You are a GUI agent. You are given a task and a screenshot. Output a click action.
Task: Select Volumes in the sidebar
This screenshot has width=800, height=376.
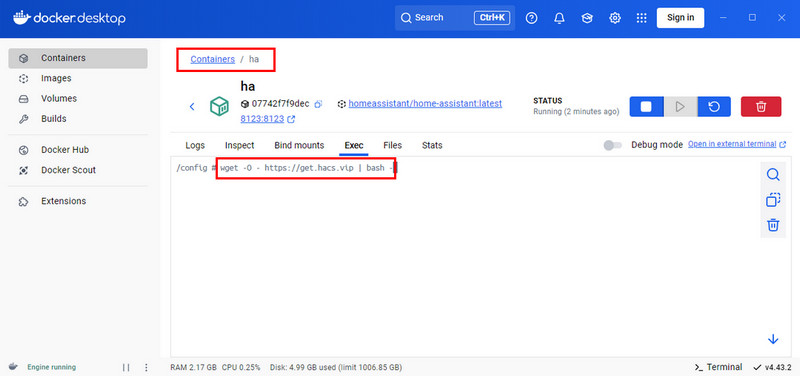[x=78, y=98]
